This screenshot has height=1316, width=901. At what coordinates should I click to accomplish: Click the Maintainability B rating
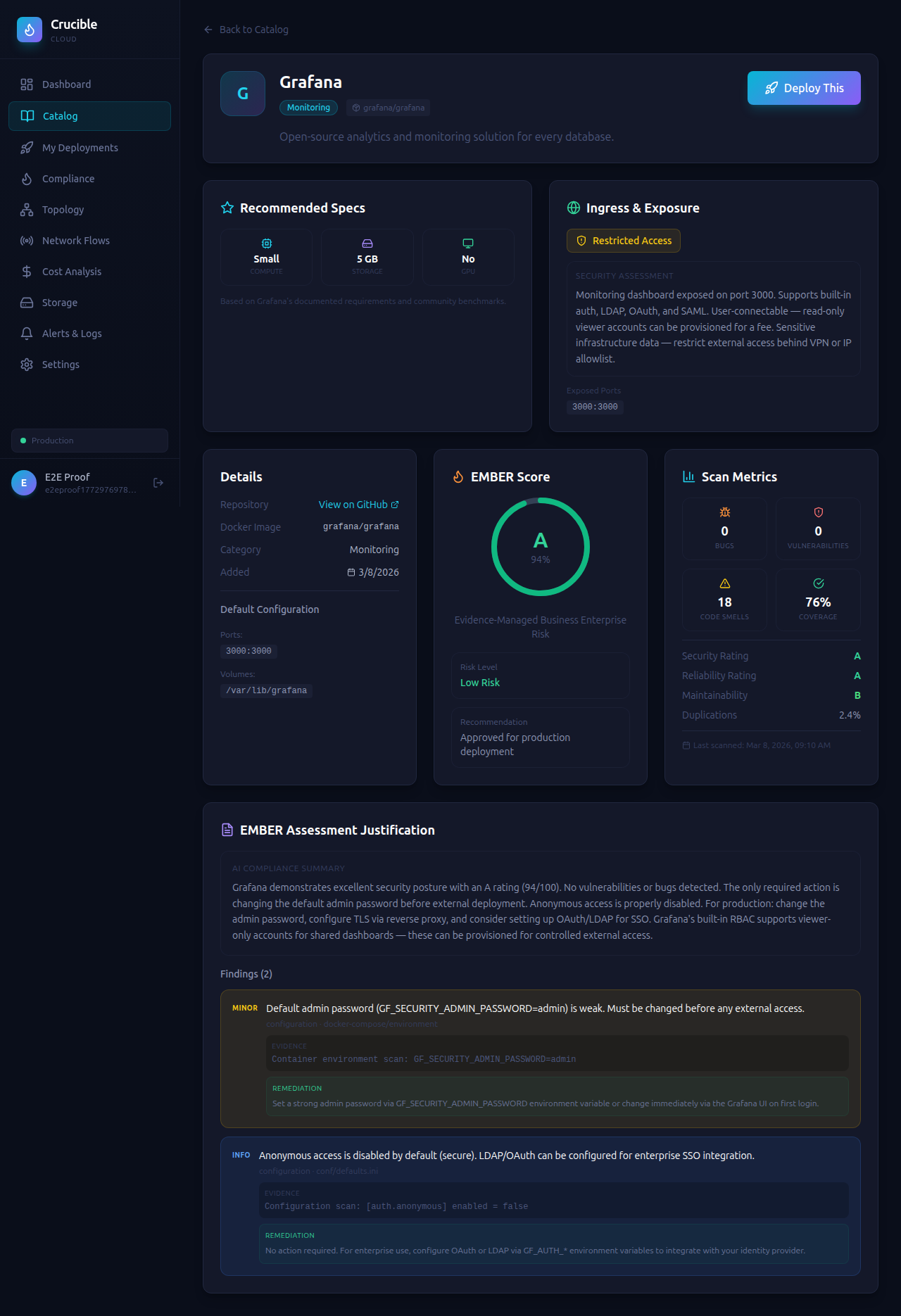click(857, 695)
